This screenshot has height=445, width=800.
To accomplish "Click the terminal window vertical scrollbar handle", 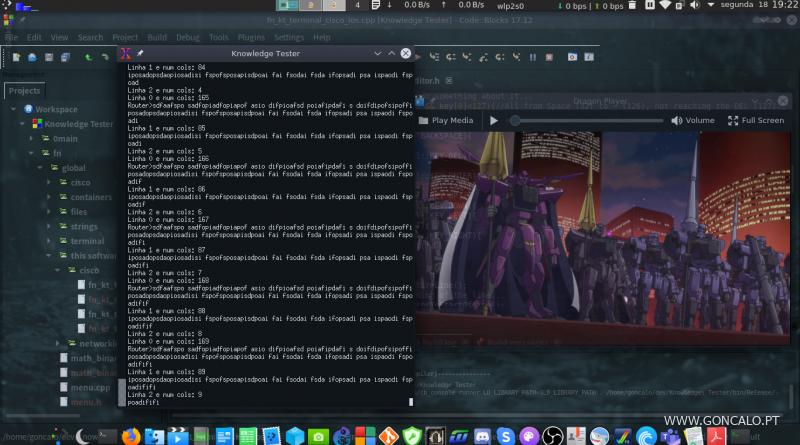I will [x=121, y=392].
